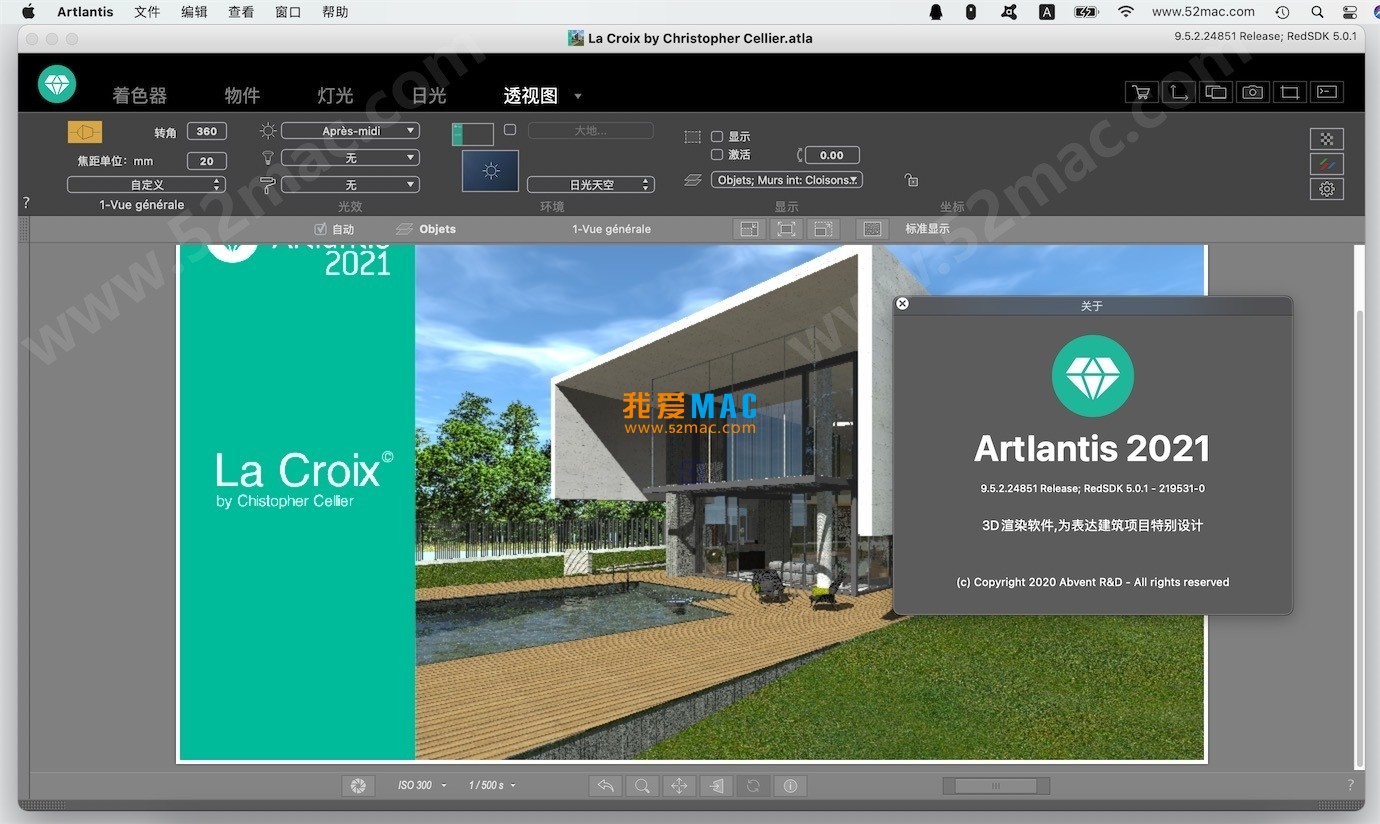The image size is (1380, 824).
Task: Click the teal environment color swatch
Action: pos(473,134)
